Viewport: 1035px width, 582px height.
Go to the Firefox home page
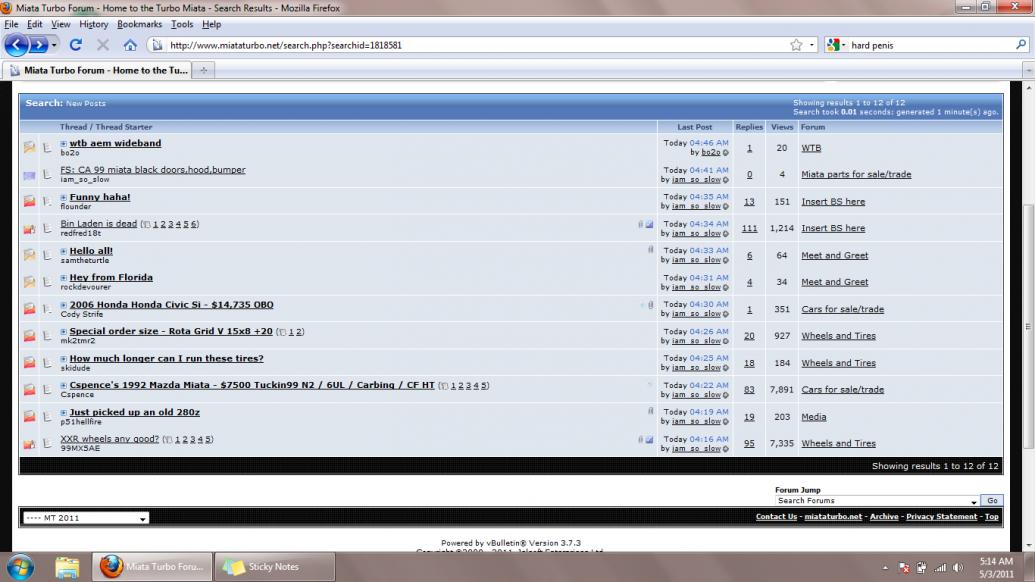point(130,45)
